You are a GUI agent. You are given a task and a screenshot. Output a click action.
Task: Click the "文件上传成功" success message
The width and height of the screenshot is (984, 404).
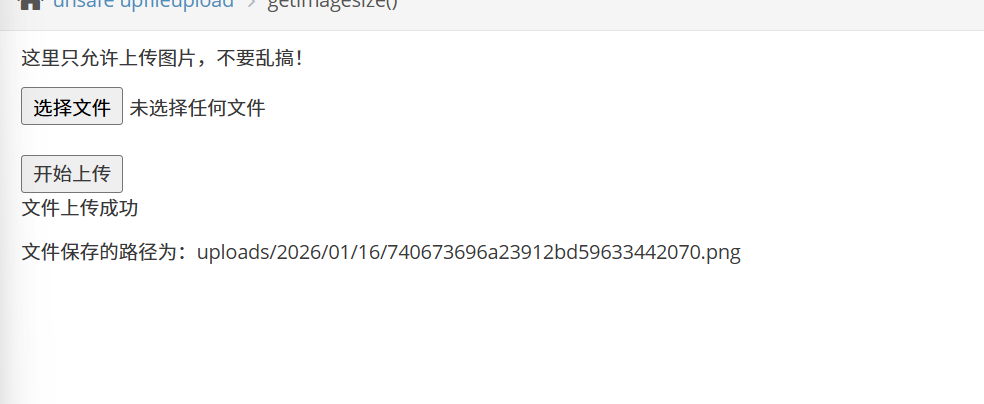pos(79,208)
